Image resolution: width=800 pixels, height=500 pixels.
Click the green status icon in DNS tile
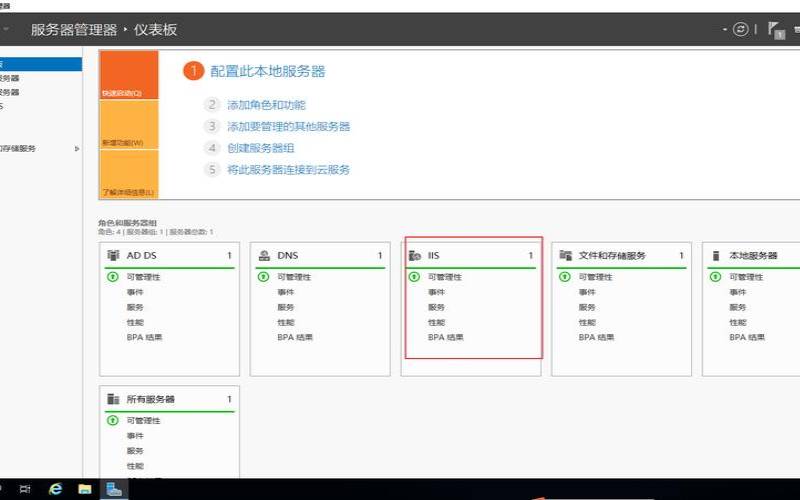[x=263, y=277]
